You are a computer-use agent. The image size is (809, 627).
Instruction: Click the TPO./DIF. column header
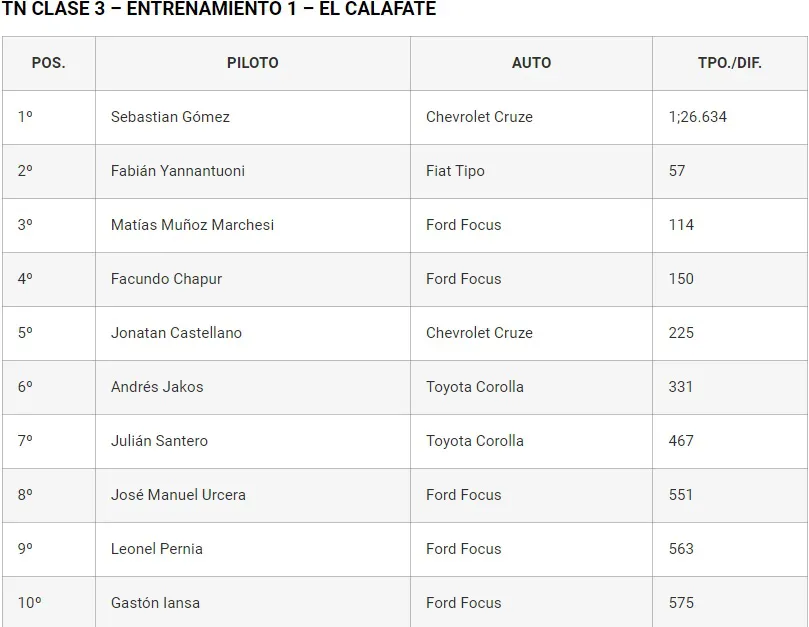click(729, 63)
